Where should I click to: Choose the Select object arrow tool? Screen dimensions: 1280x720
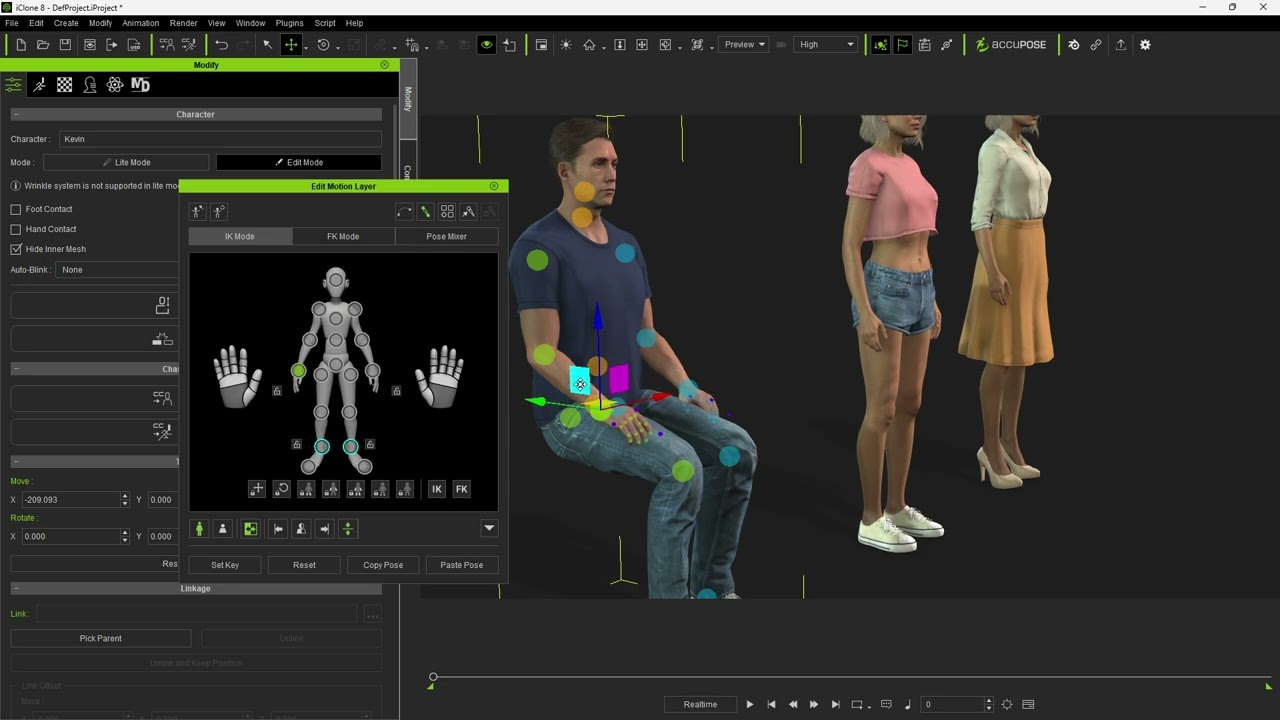pyautogui.click(x=267, y=45)
